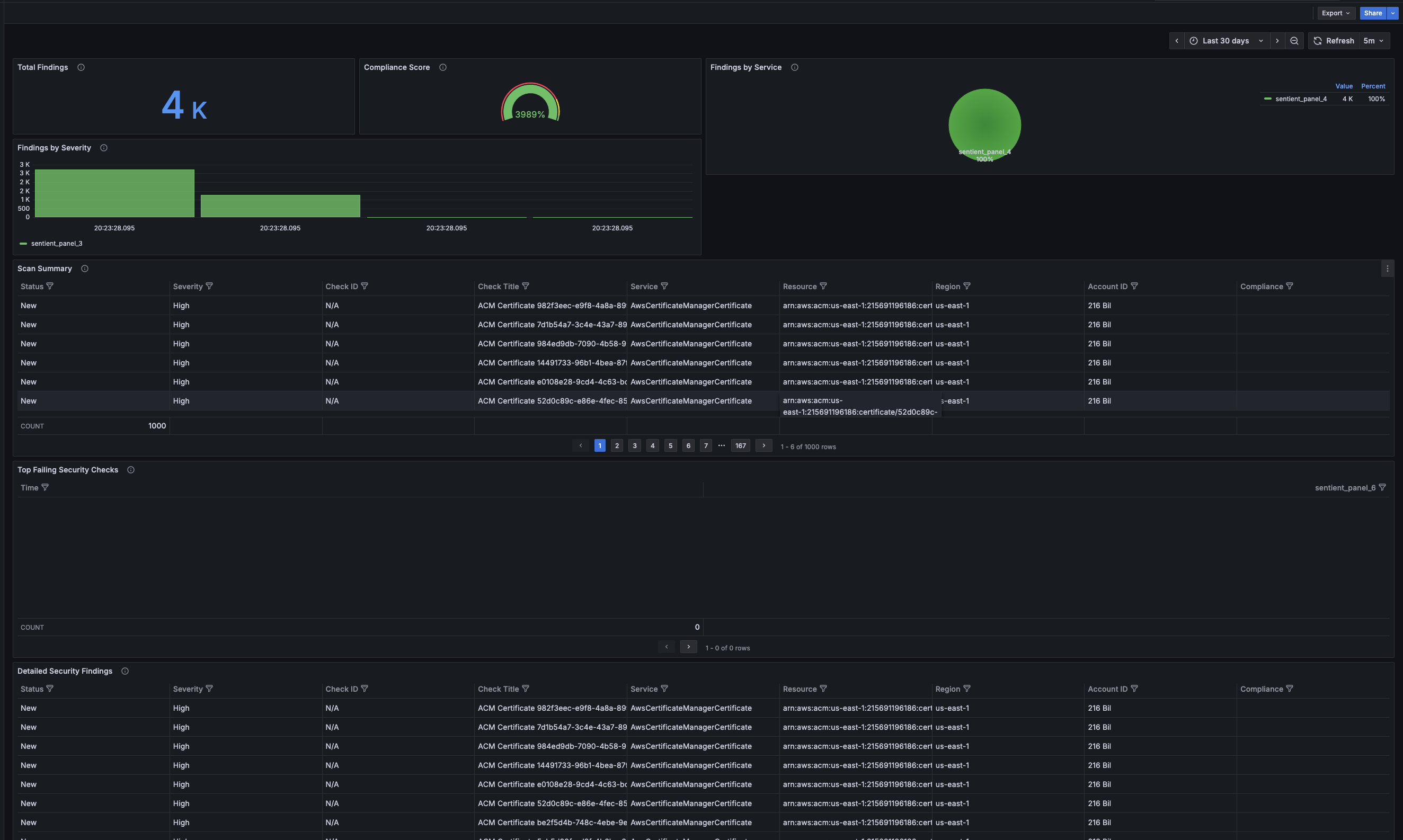Viewport: 1403px width, 840px height.
Task: Filter Scan Summary by Compliance column
Action: point(1290,286)
